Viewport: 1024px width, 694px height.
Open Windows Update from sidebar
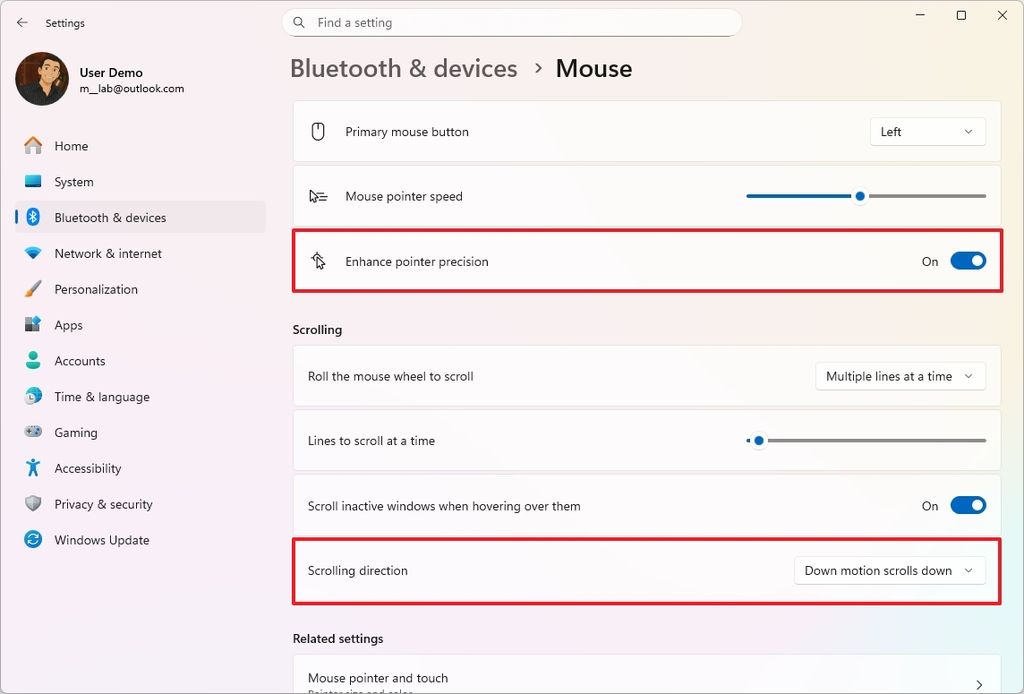[100, 540]
